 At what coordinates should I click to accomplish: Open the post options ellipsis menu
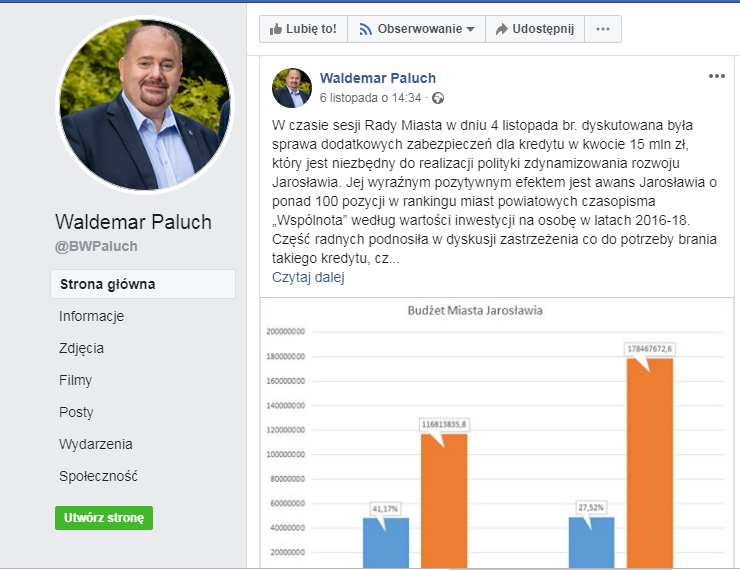pyautogui.click(x=716, y=76)
